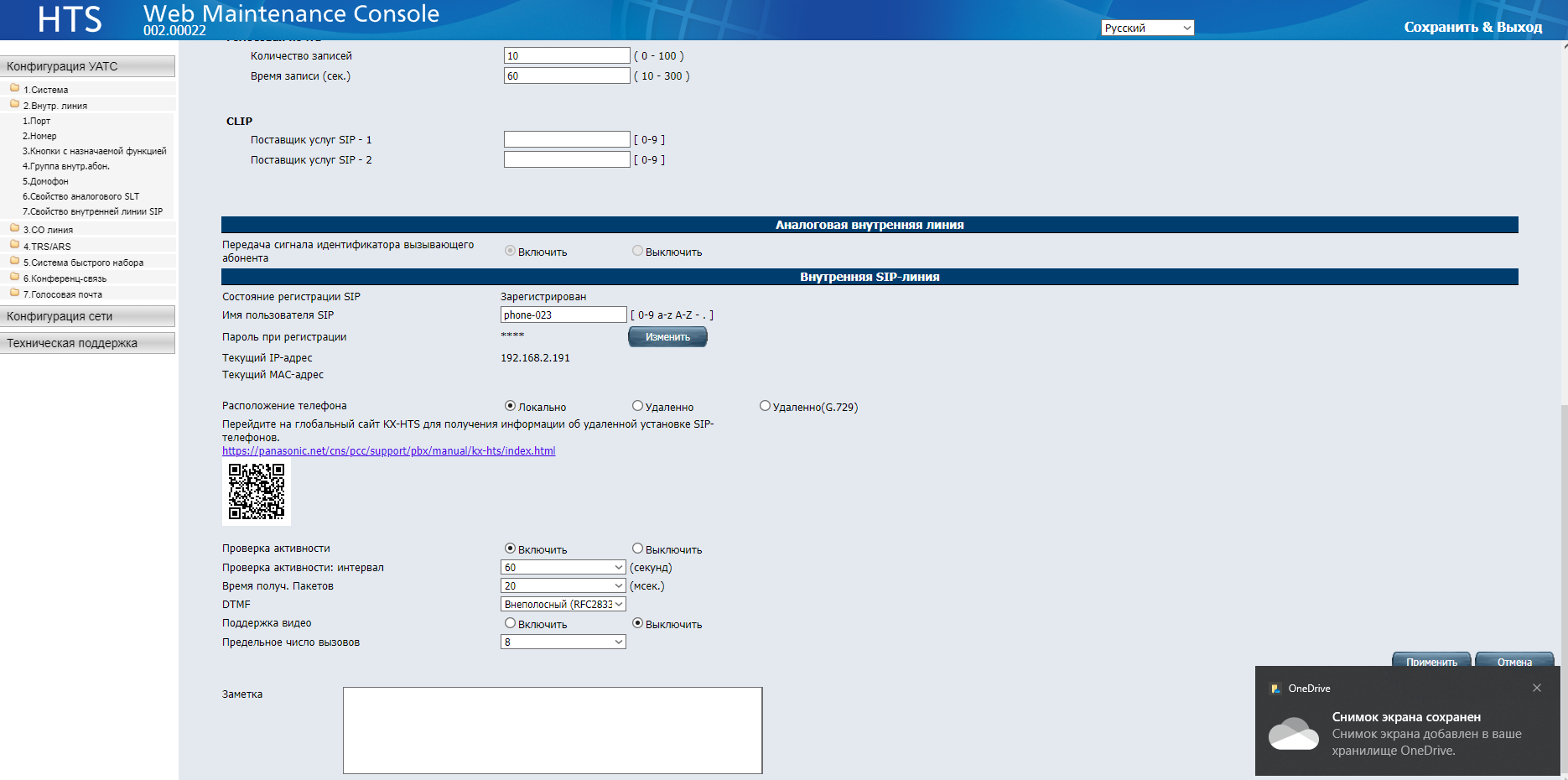This screenshot has width=1568, height=780.
Task: Select Включить for Поддержка видео
Action: coord(510,623)
